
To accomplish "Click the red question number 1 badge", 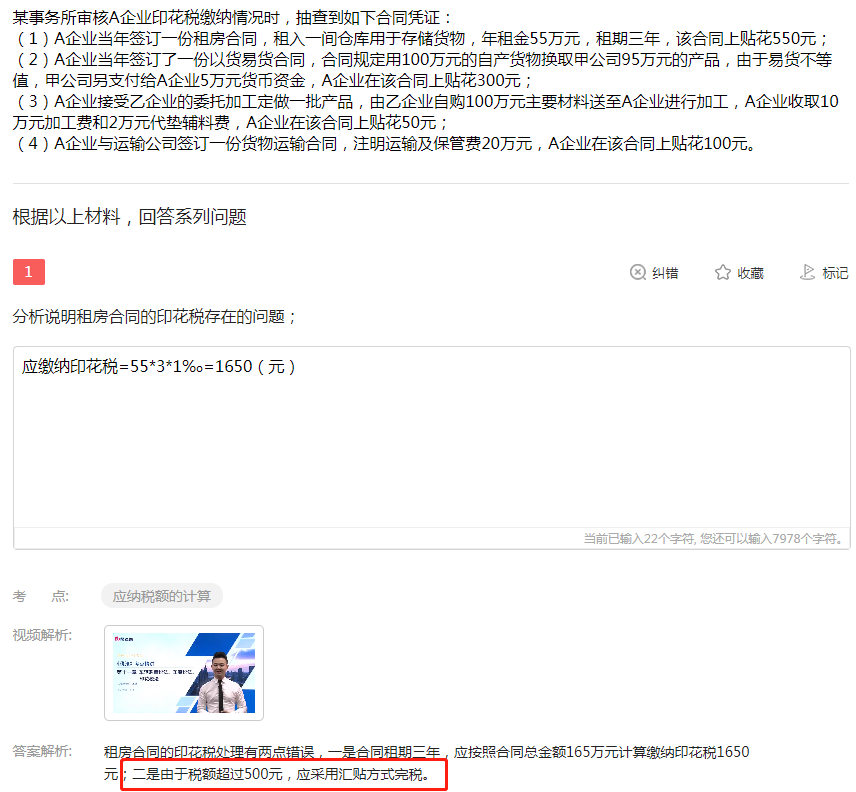I will pyautogui.click(x=29, y=272).
